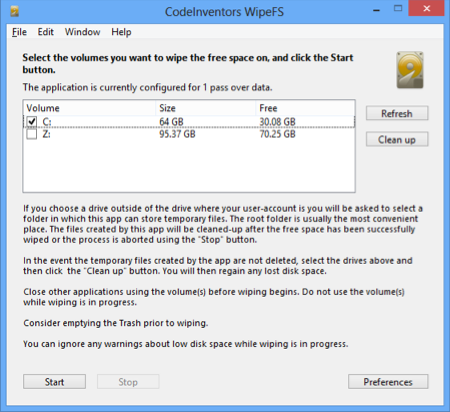Select the Z: volume label
The image size is (450, 412).
point(46,134)
